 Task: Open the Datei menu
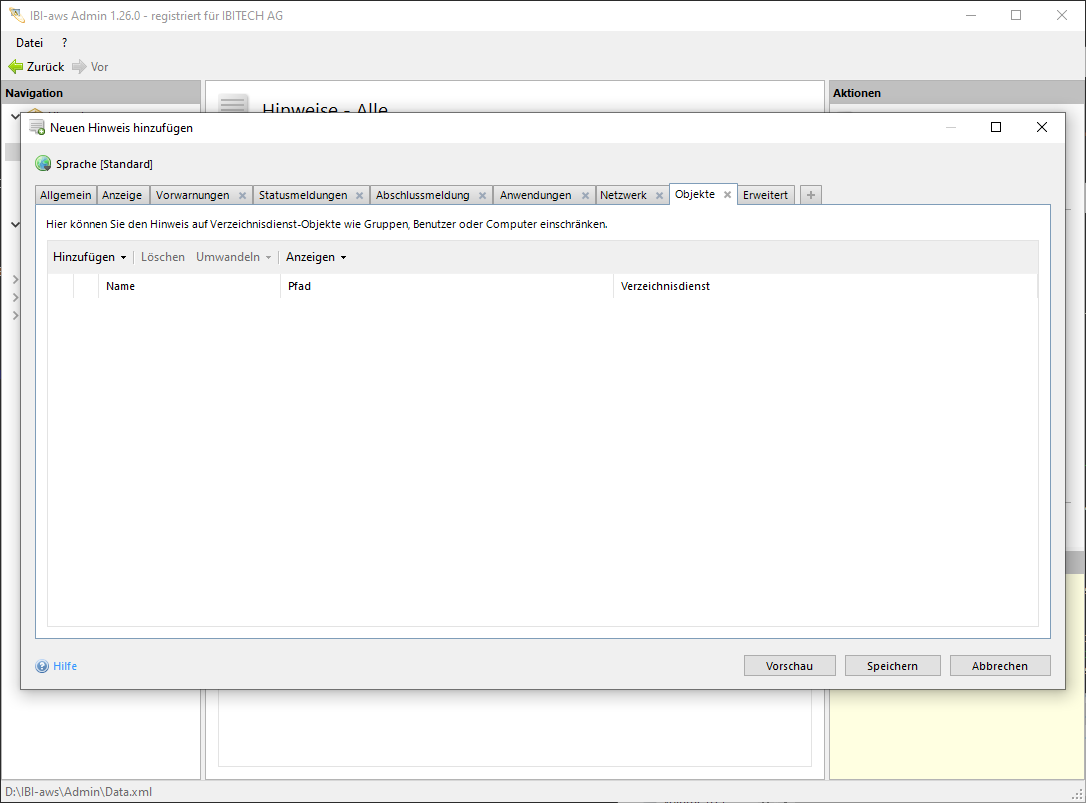coord(29,43)
